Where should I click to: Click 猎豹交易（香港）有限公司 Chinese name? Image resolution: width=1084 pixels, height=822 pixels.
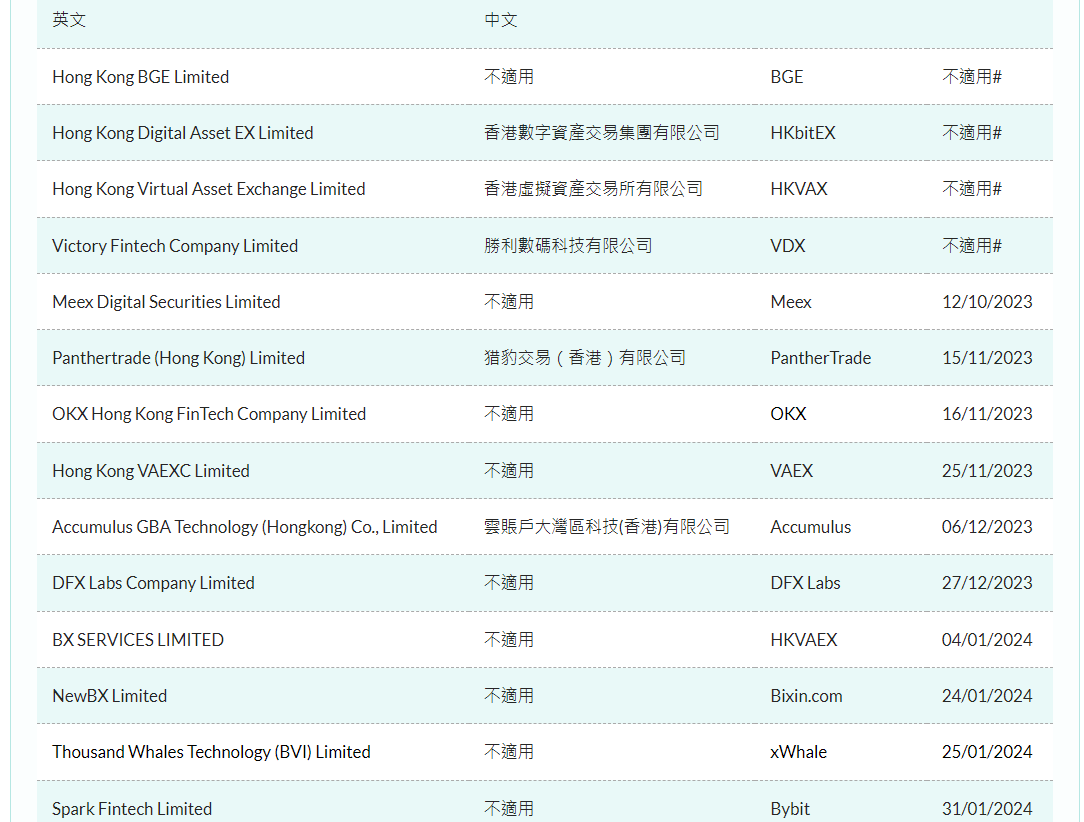click(x=585, y=357)
